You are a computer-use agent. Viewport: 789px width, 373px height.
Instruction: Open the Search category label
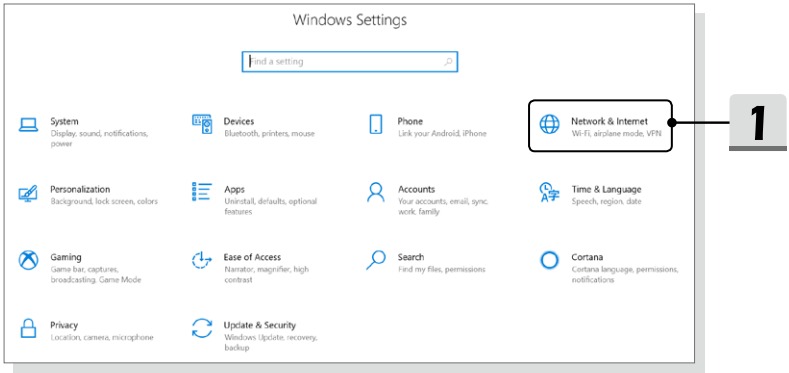click(411, 257)
